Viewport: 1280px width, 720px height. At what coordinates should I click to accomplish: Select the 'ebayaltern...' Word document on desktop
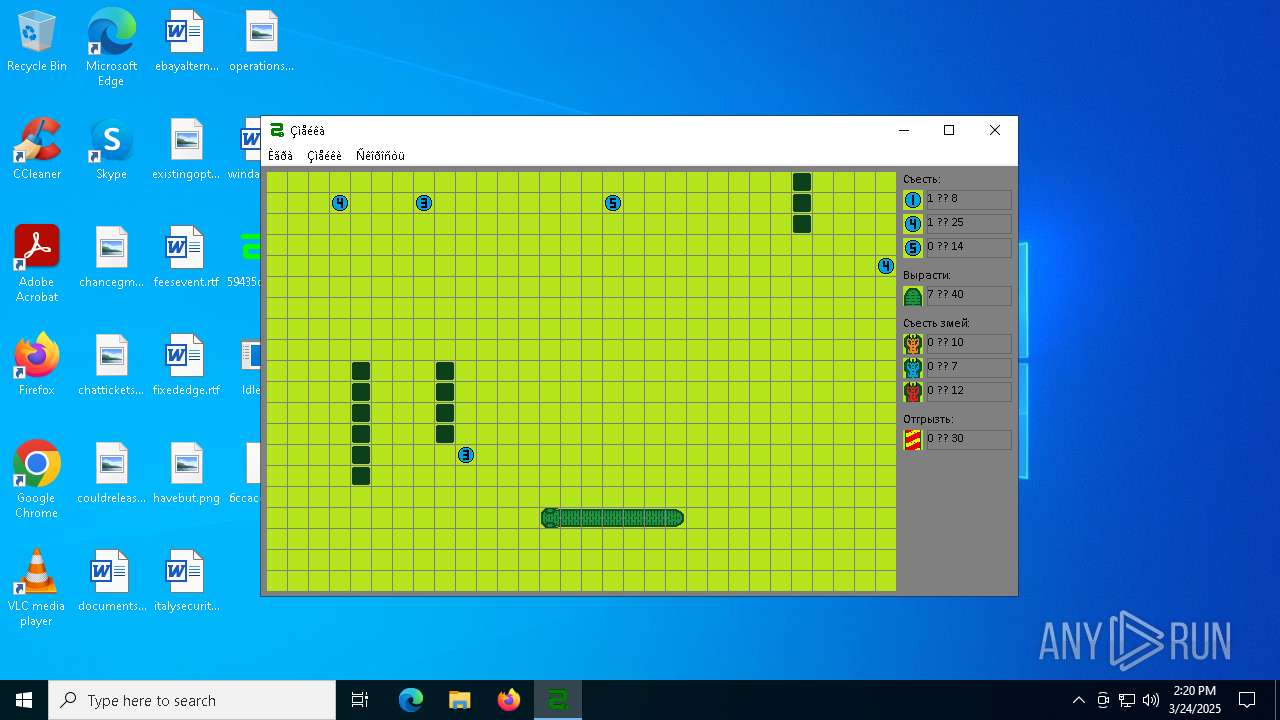click(186, 41)
